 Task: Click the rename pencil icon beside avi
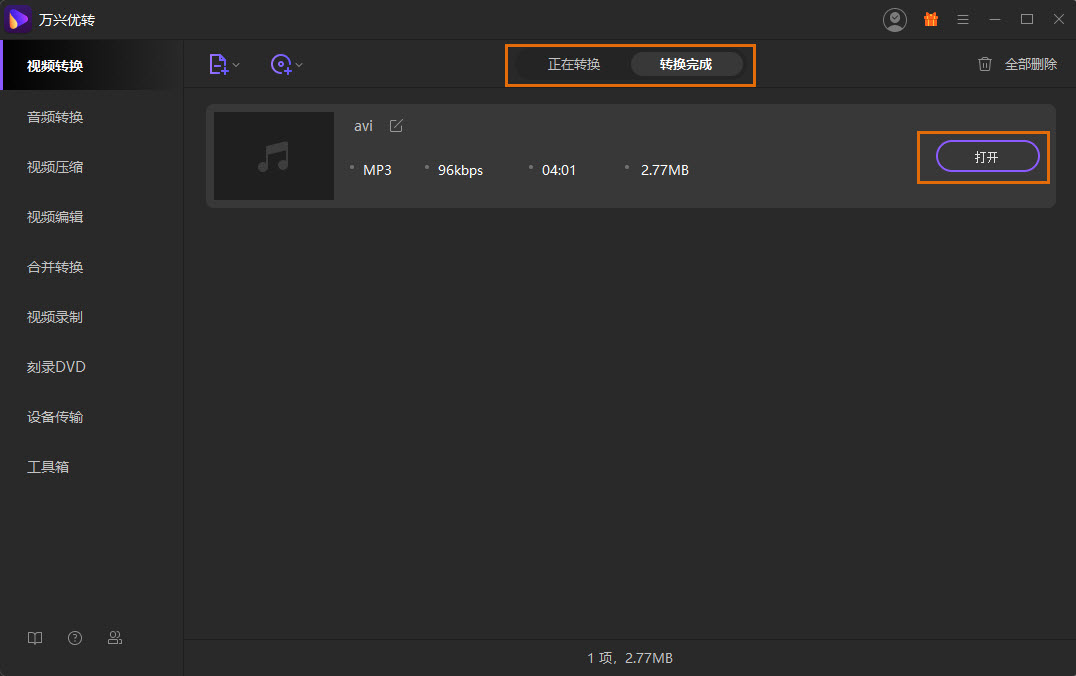396,126
